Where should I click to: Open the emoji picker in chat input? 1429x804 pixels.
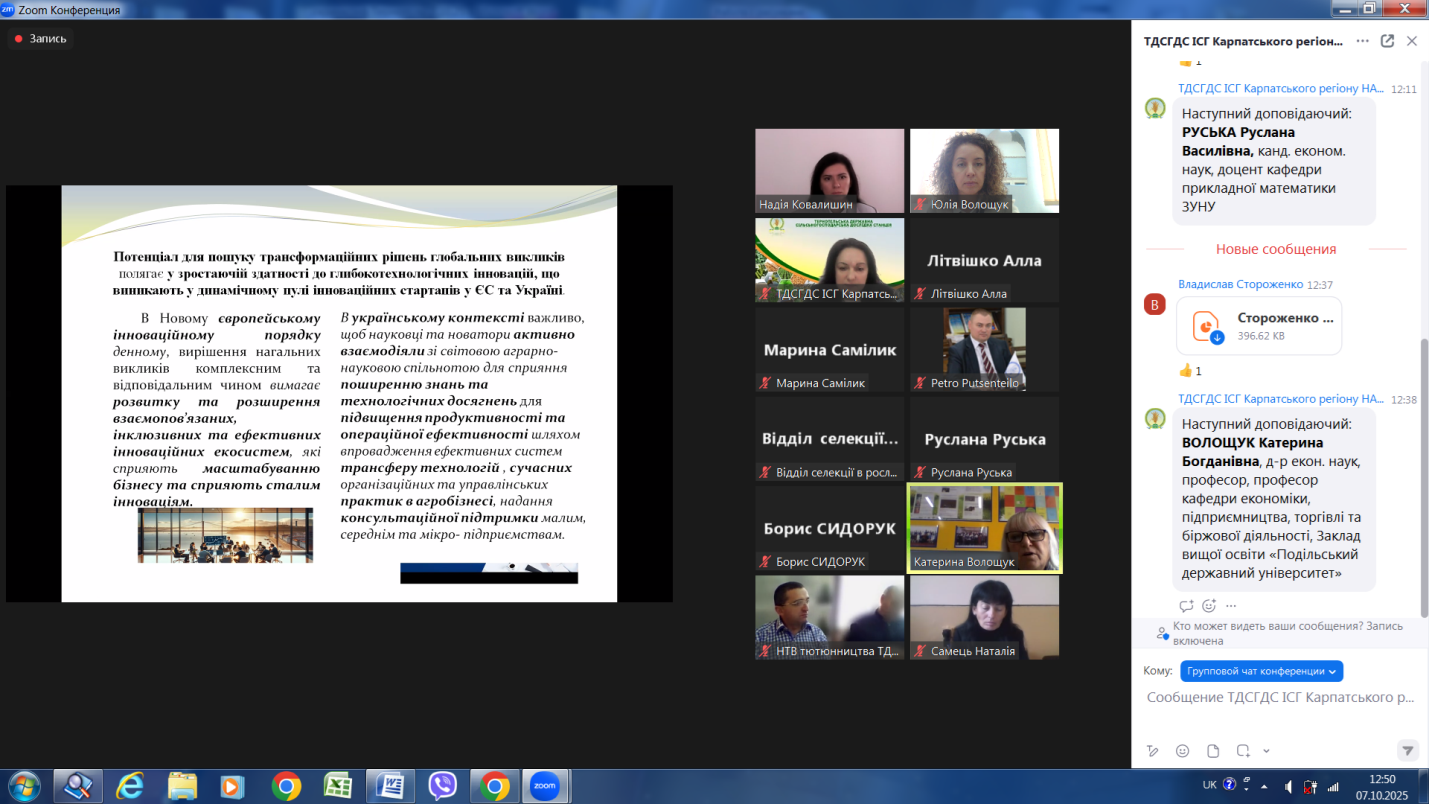pos(1183,751)
